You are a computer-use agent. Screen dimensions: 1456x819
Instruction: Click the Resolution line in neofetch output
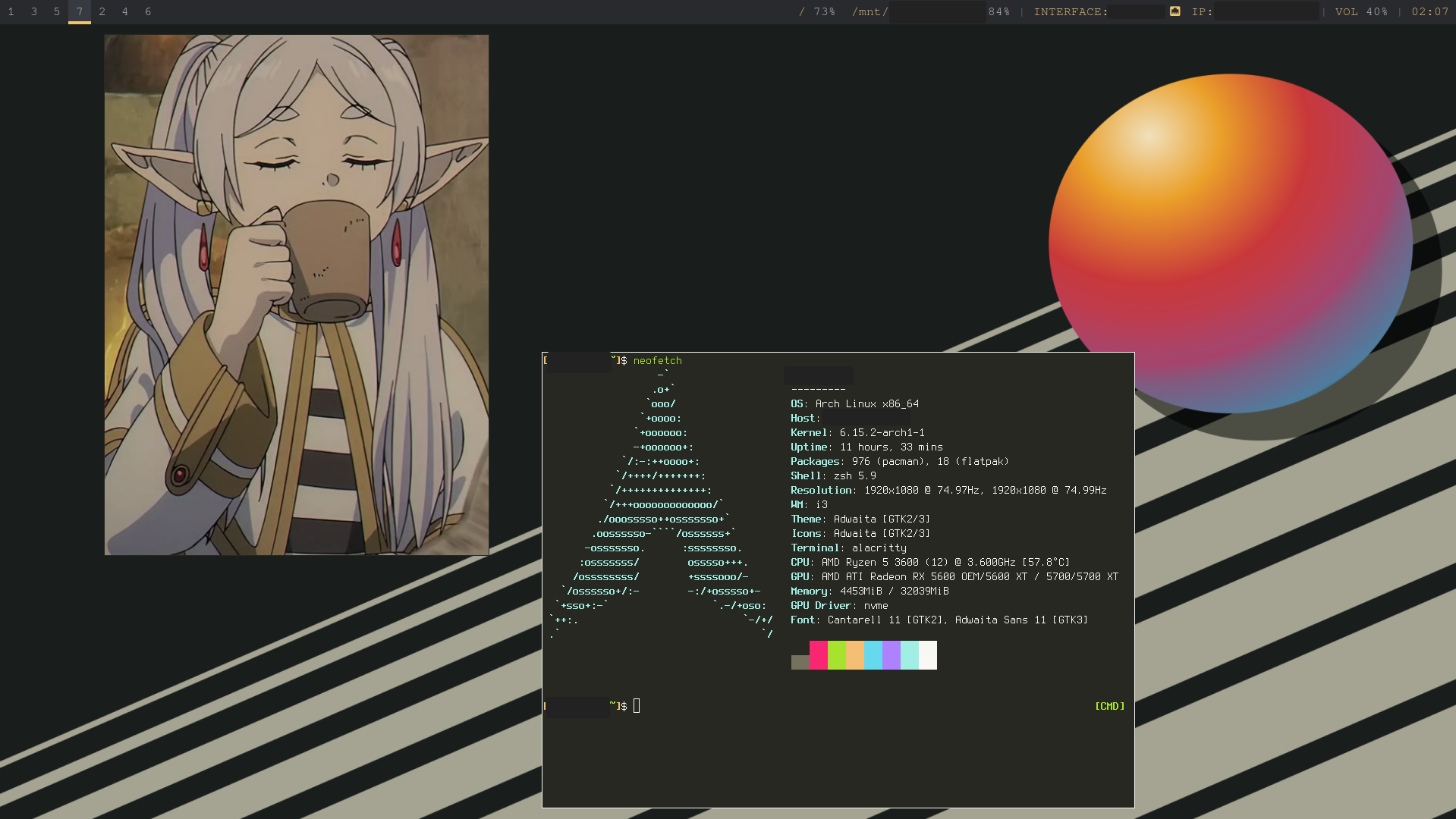948,491
